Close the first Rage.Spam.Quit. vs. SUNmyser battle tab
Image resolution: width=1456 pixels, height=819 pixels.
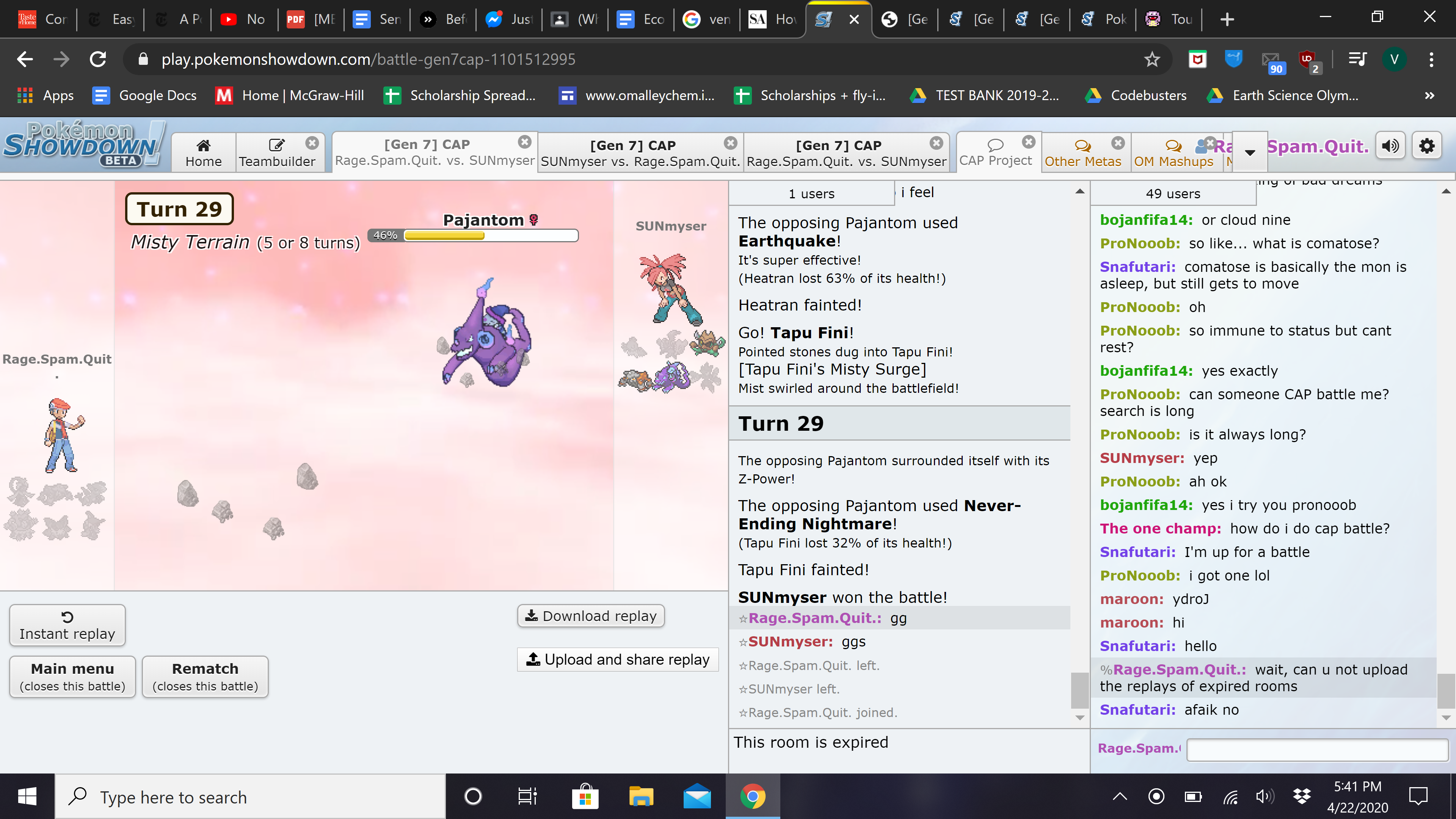(524, 142)
